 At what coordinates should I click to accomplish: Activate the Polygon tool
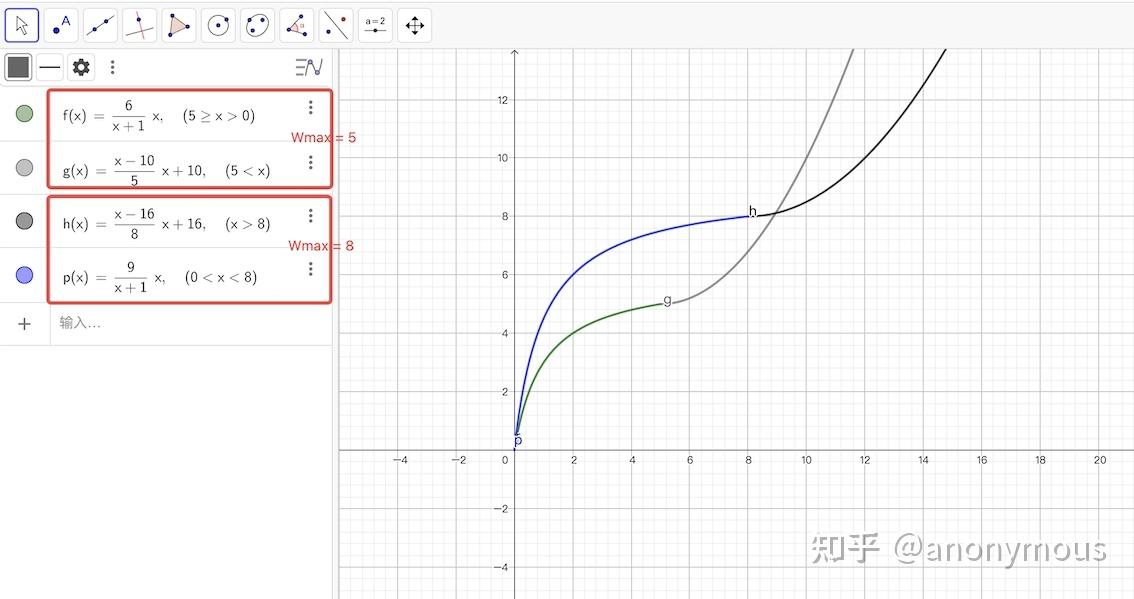(178, 25)
